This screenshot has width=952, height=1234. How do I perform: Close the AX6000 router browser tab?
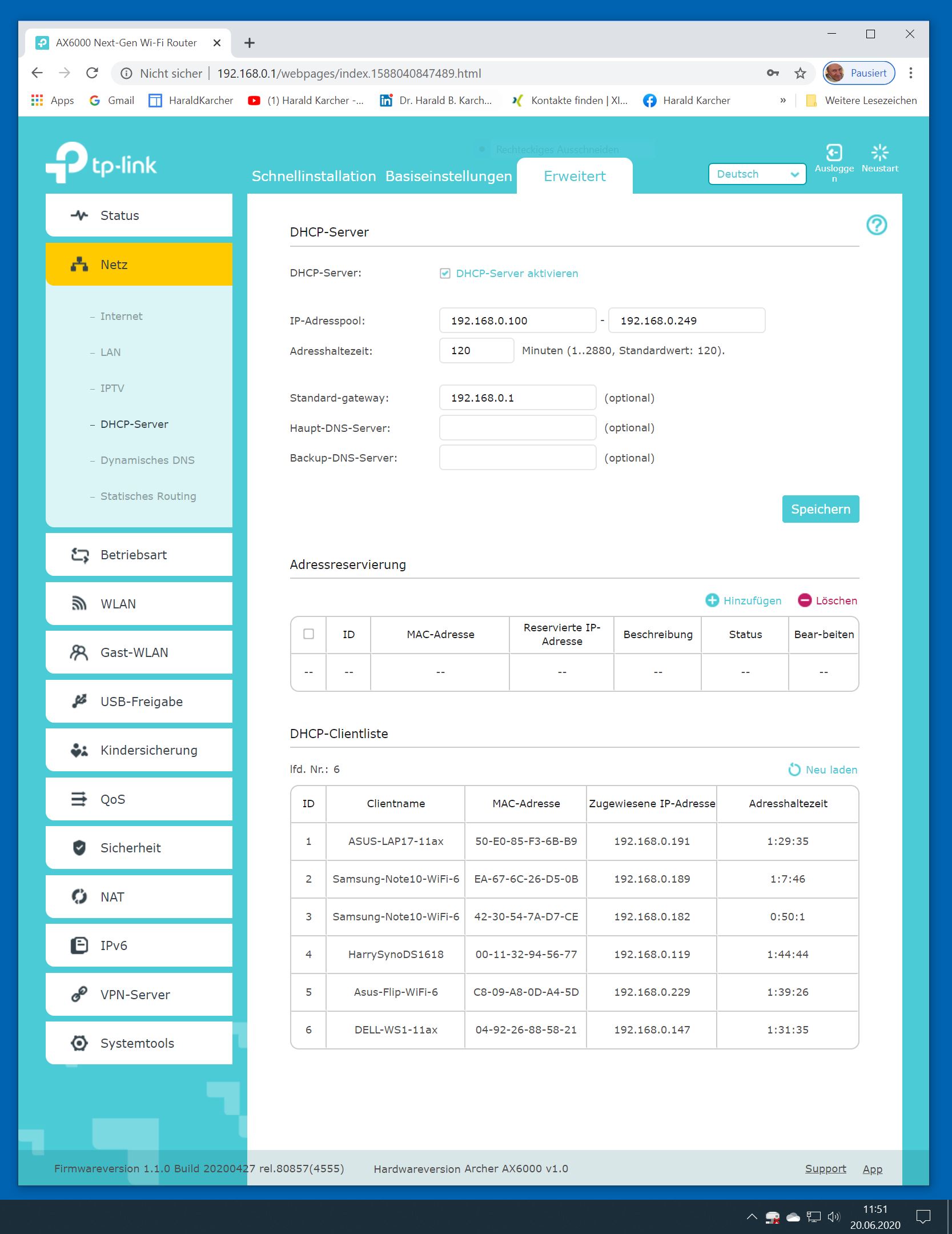pyautogui.click(x=217, y=43)
